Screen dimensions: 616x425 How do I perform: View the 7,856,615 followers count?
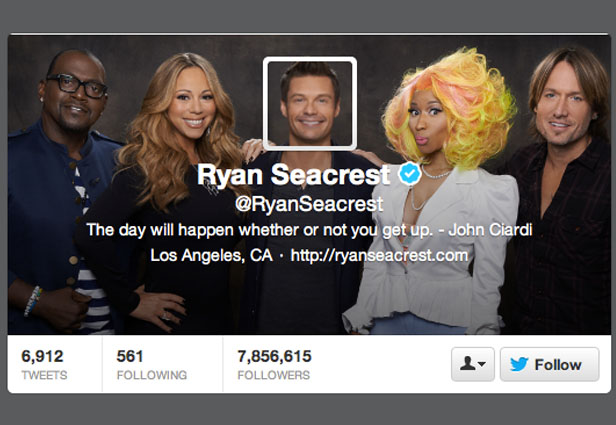(x=274, y=356)
